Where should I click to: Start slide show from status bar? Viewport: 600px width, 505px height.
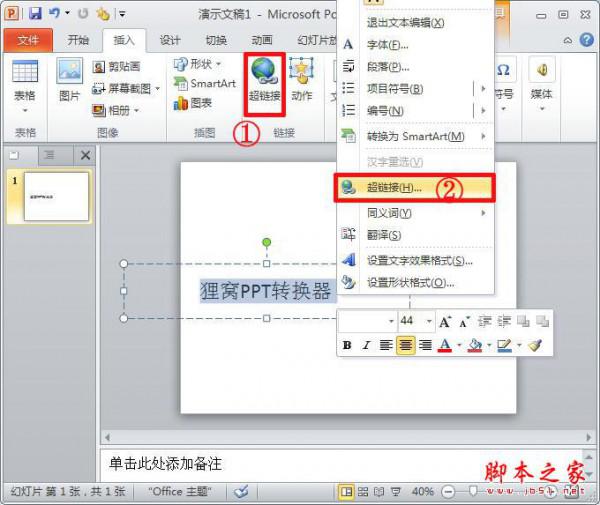395,491
